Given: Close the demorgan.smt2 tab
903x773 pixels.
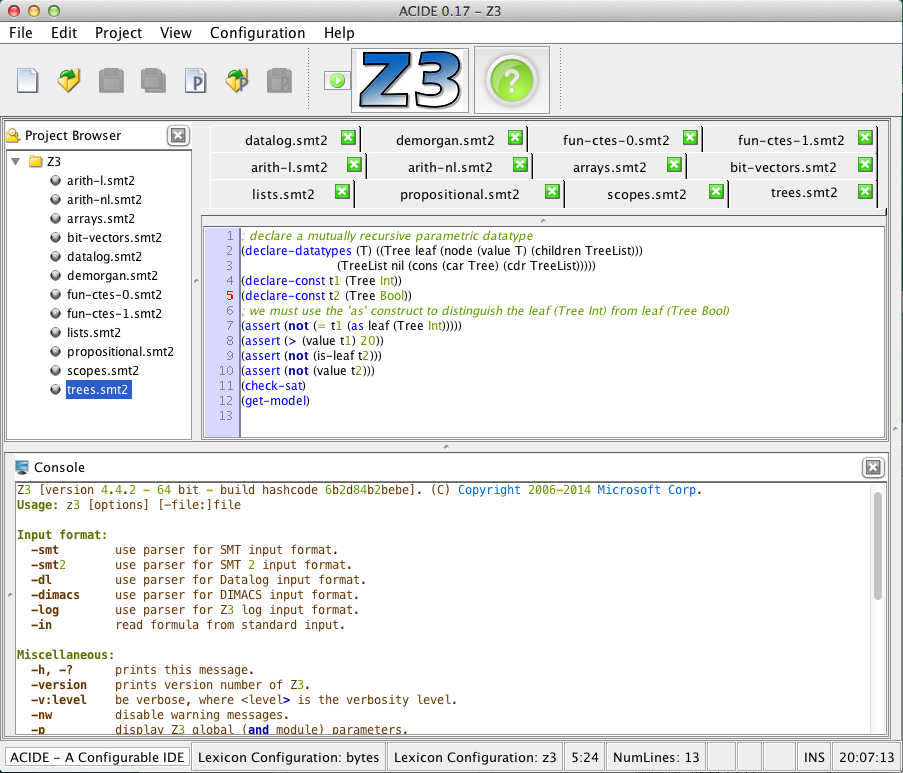Looking at the screenshot, I should 515,138.
